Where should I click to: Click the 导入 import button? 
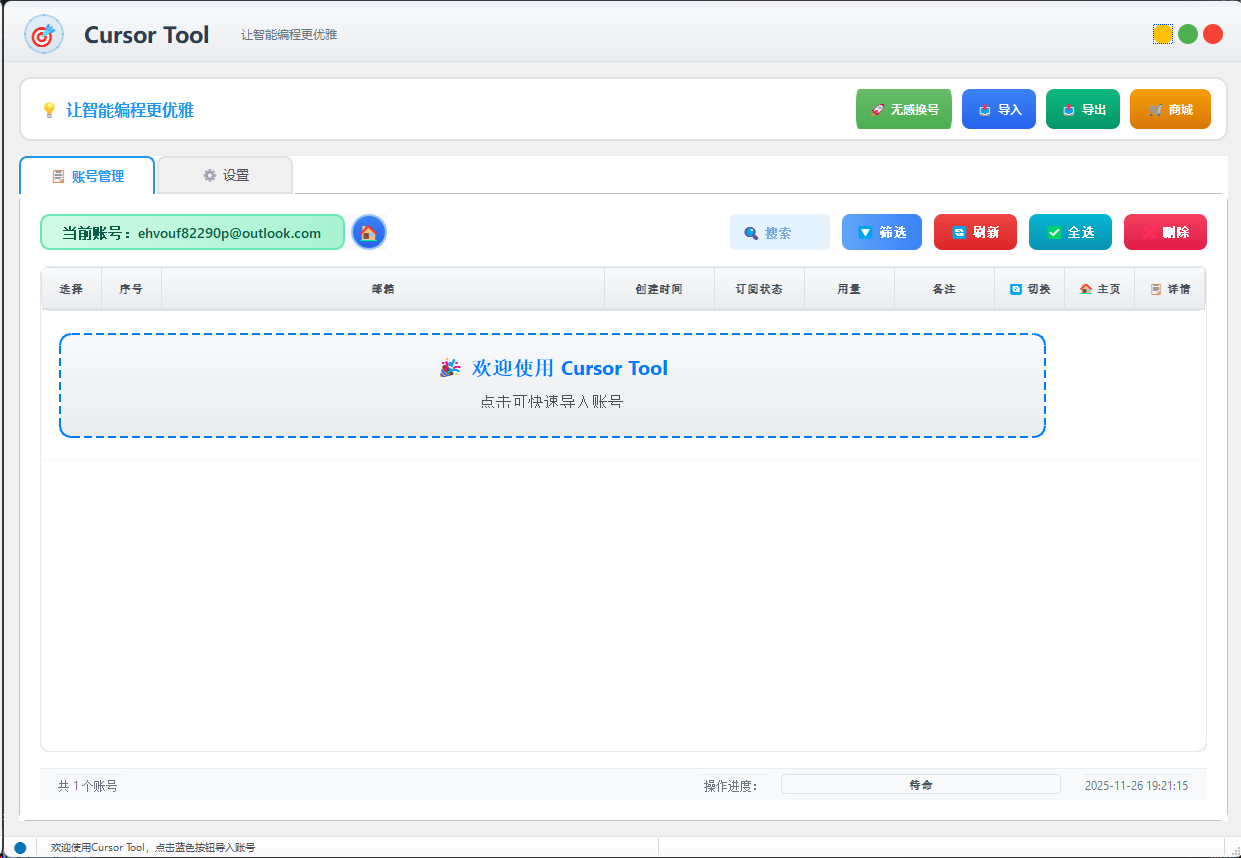(x=998, y=109)
